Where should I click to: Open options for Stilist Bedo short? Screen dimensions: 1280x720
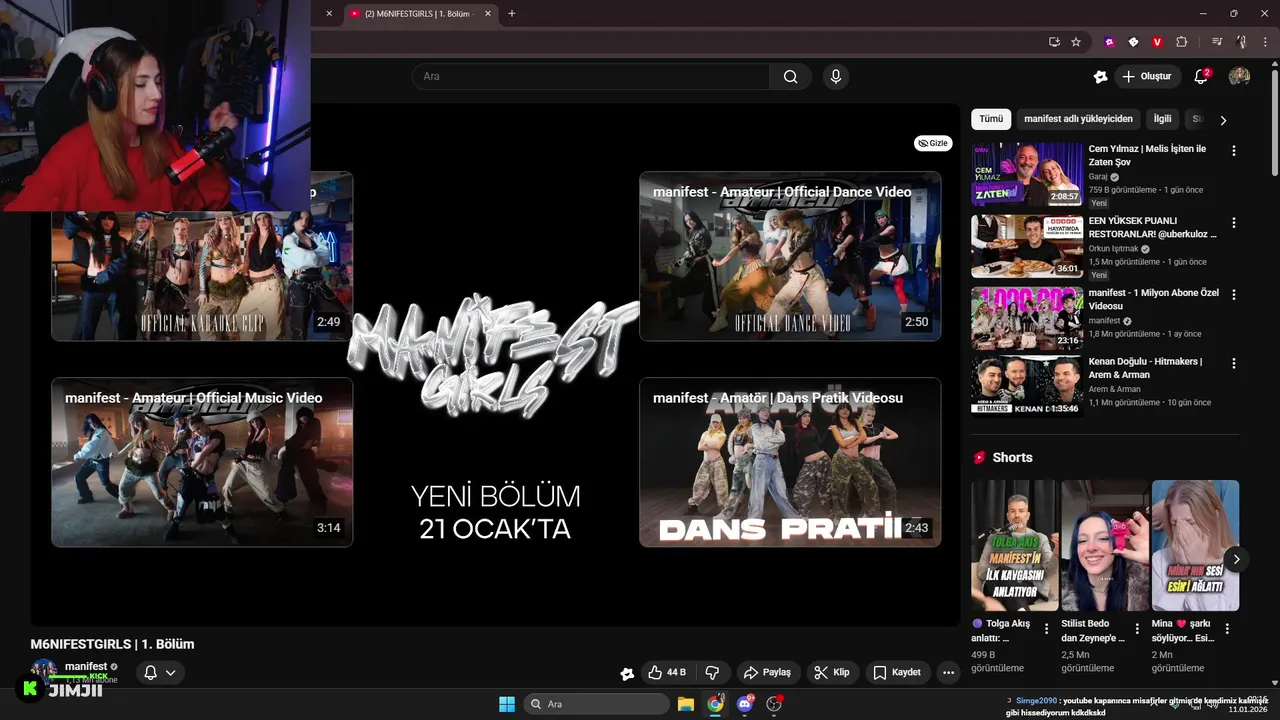[1137, 629]
